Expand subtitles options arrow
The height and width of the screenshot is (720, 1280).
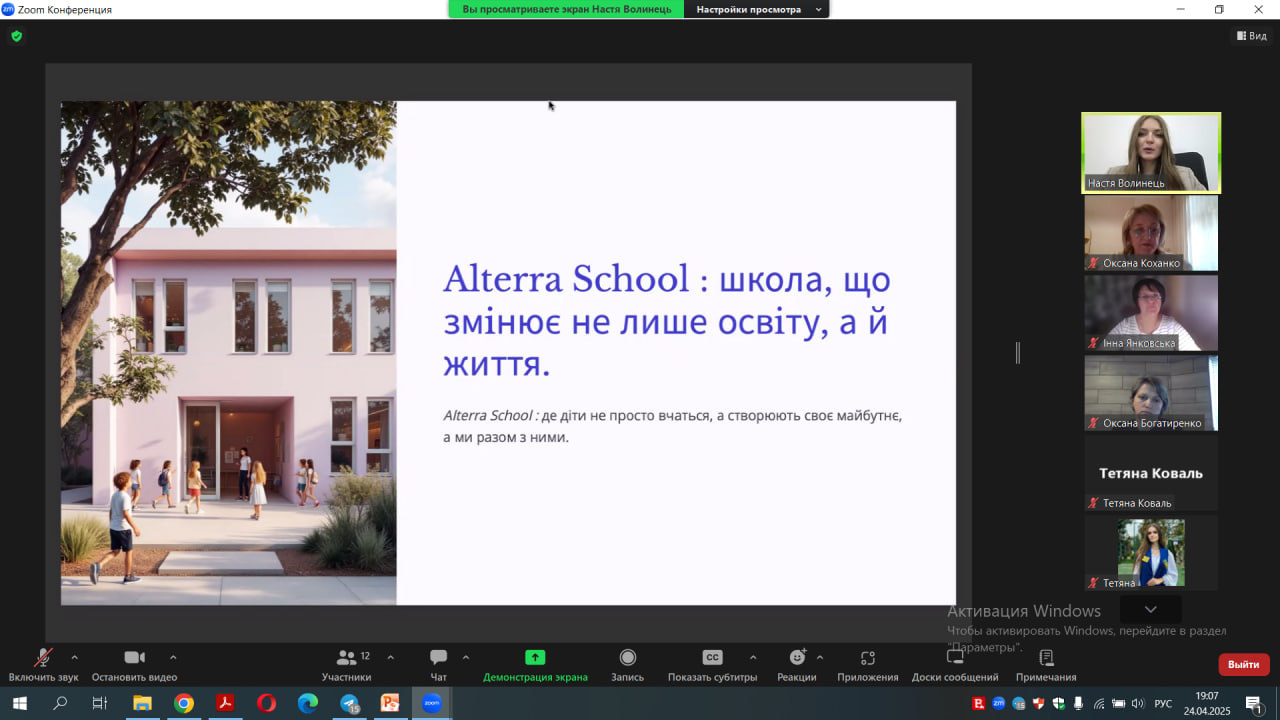click(753, 657)
